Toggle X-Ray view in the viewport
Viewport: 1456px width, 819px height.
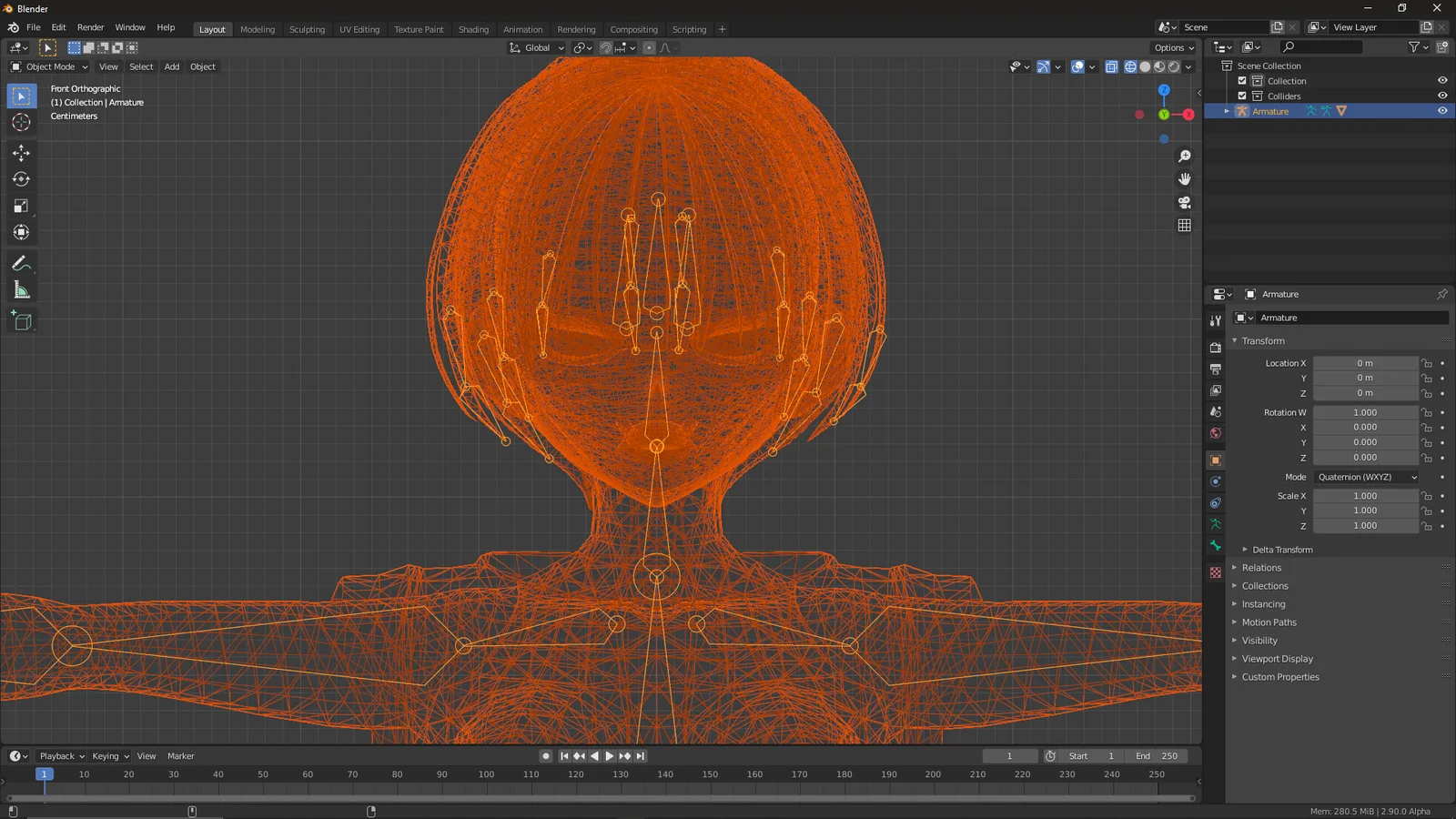point(1111,66)
